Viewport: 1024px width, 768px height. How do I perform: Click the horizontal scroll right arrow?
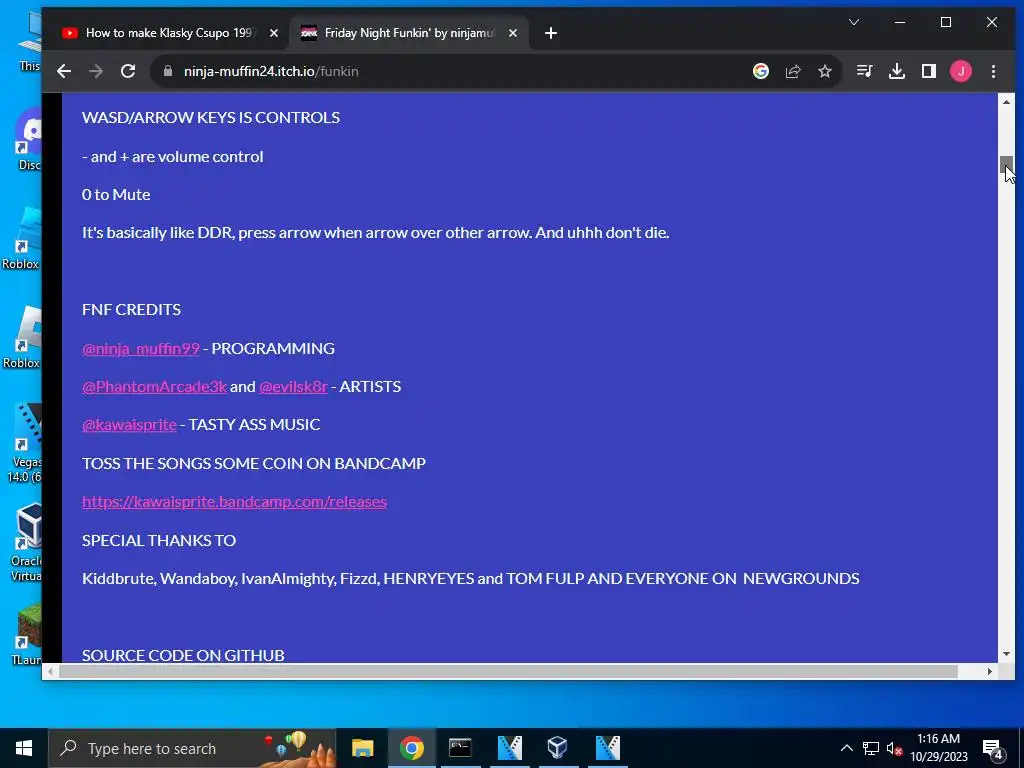(989, 671)
